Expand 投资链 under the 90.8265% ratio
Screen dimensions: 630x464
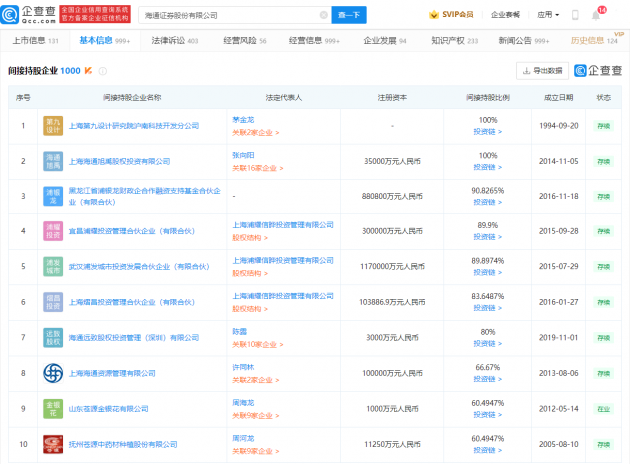(x=486, y=203)
